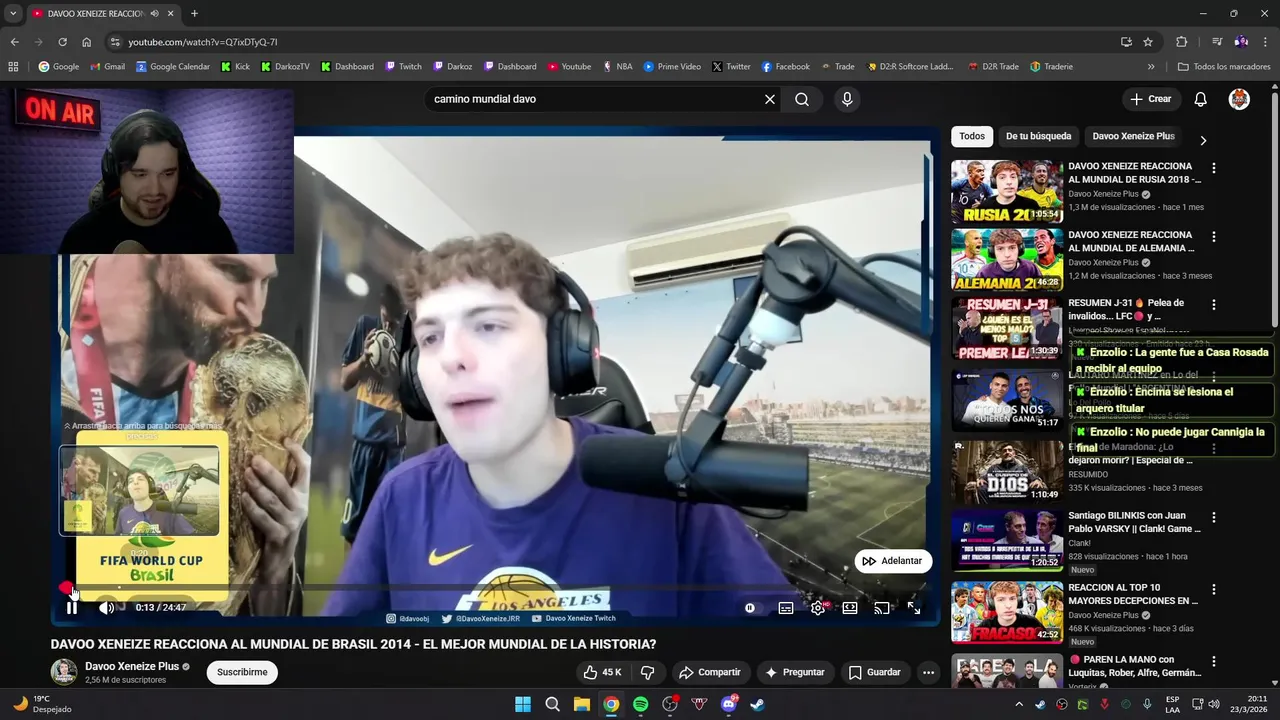
Task: Start voice search with microphone
Action: [847, 99]
